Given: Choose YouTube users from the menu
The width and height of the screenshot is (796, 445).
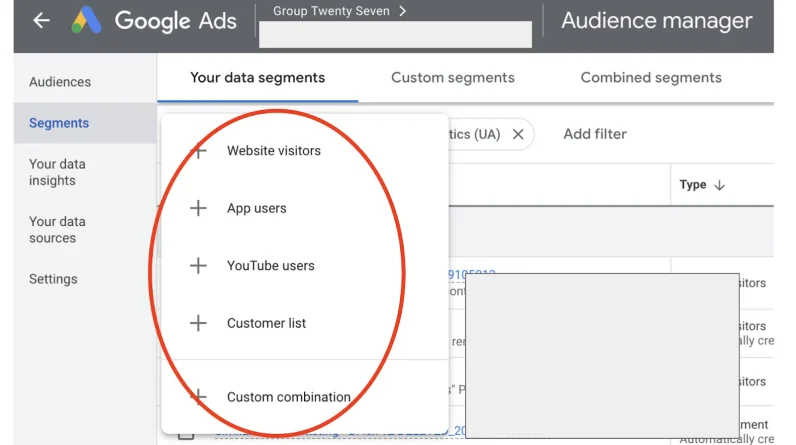Looking at the screenshot, I should tap(305, 265).
